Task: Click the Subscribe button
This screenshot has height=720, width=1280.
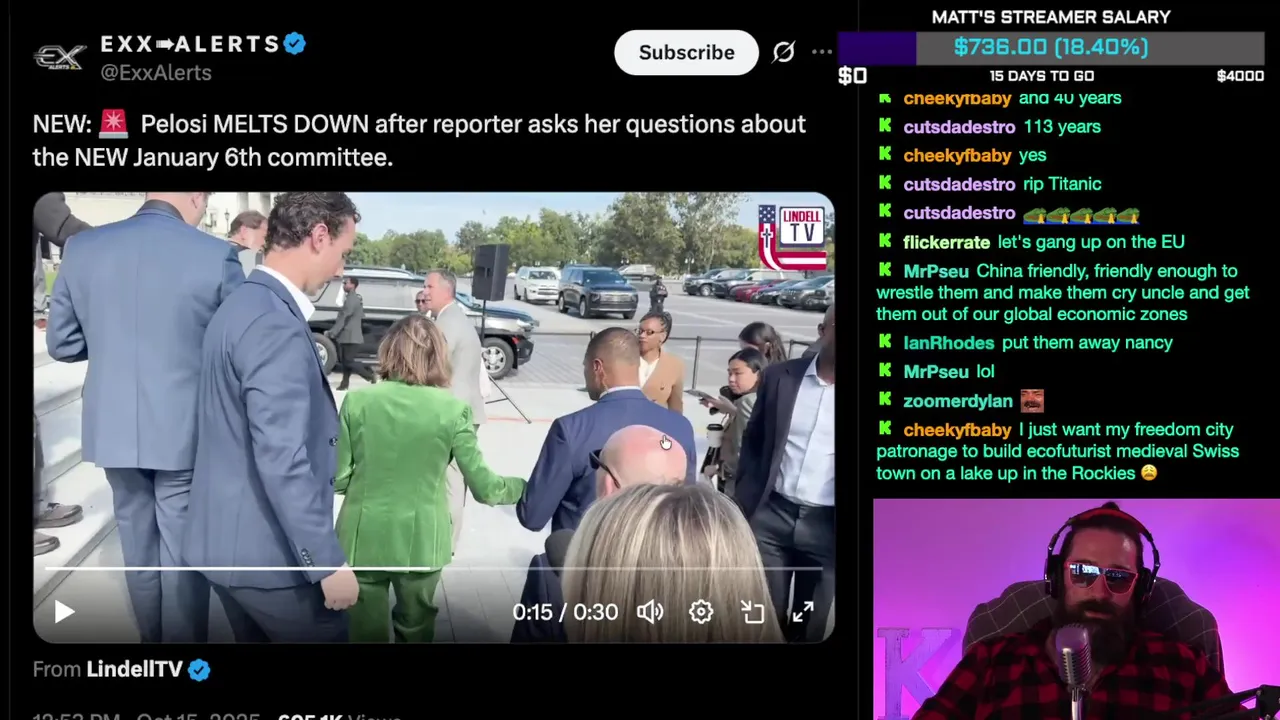Action: (686, 52)
